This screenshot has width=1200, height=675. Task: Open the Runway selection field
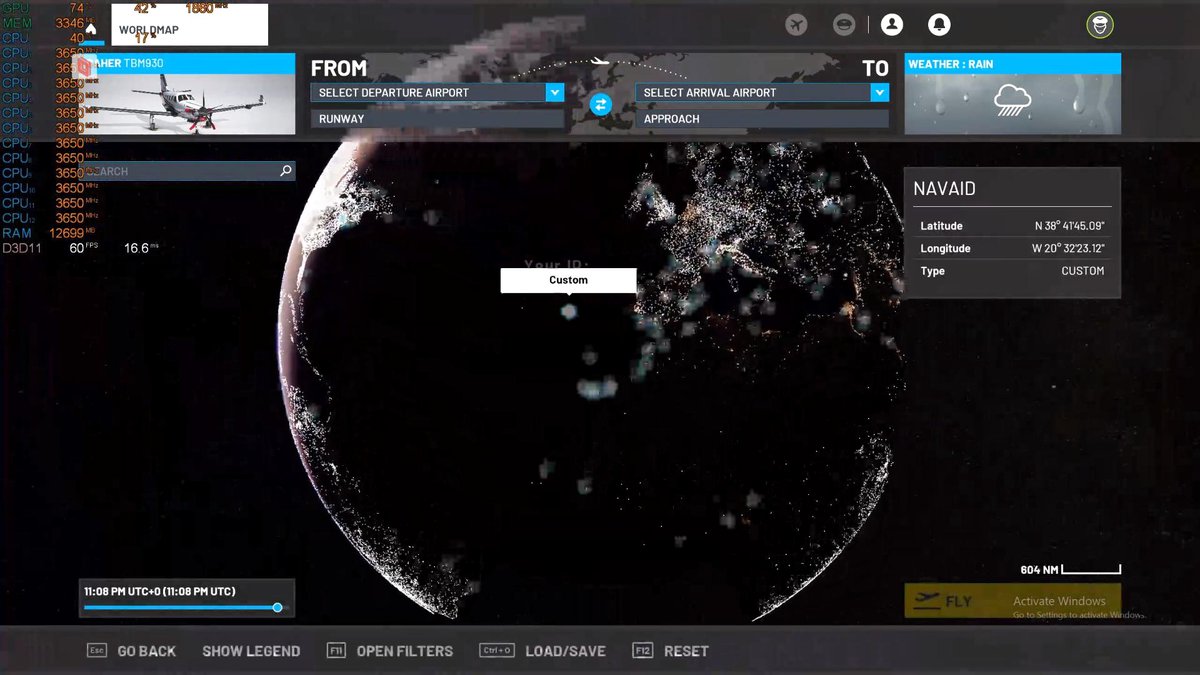tap(437, 119)
